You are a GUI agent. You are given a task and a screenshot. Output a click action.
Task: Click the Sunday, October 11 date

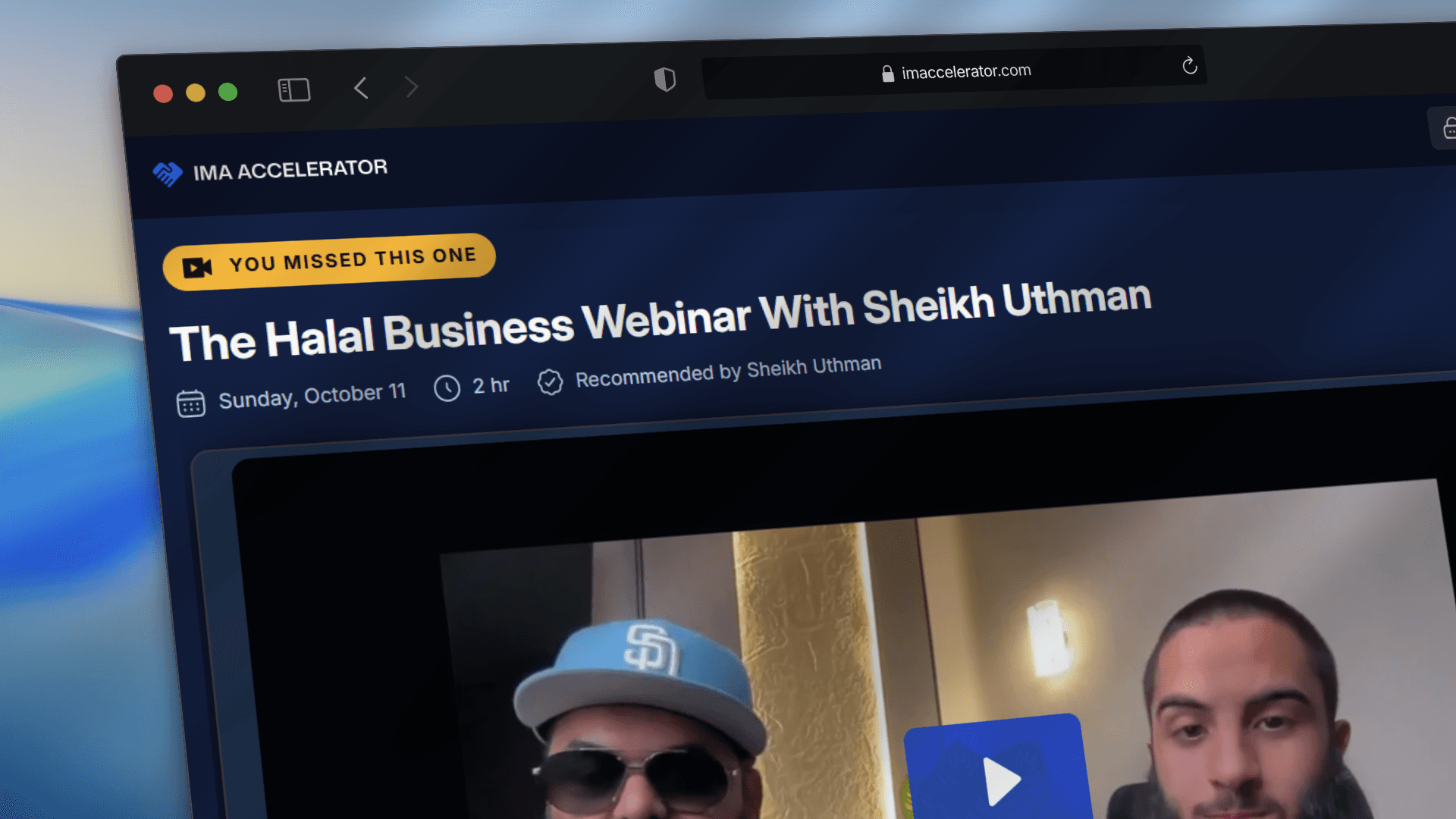[312, 395]
